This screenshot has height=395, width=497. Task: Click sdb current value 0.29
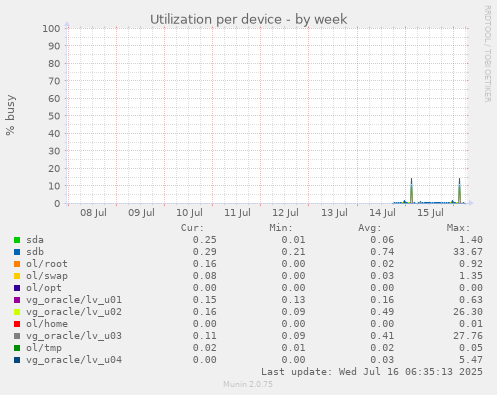point(205,252)
